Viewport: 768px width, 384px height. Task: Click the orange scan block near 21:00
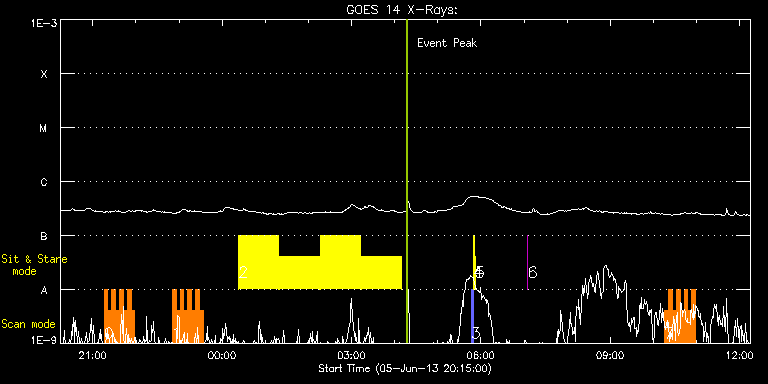[x=119, y=316]
